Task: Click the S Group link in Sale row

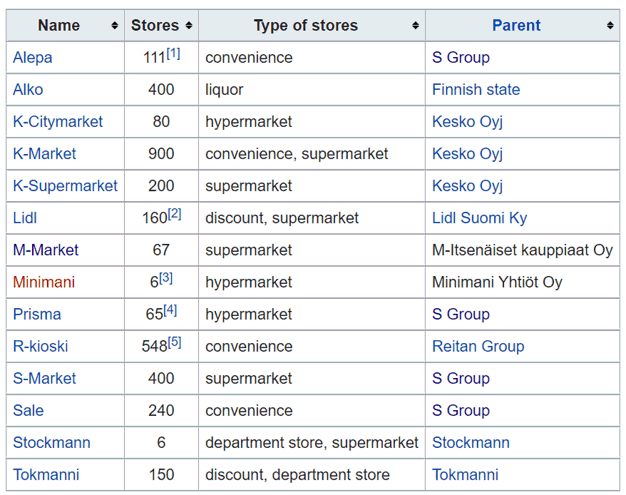Action: [460, 410]
